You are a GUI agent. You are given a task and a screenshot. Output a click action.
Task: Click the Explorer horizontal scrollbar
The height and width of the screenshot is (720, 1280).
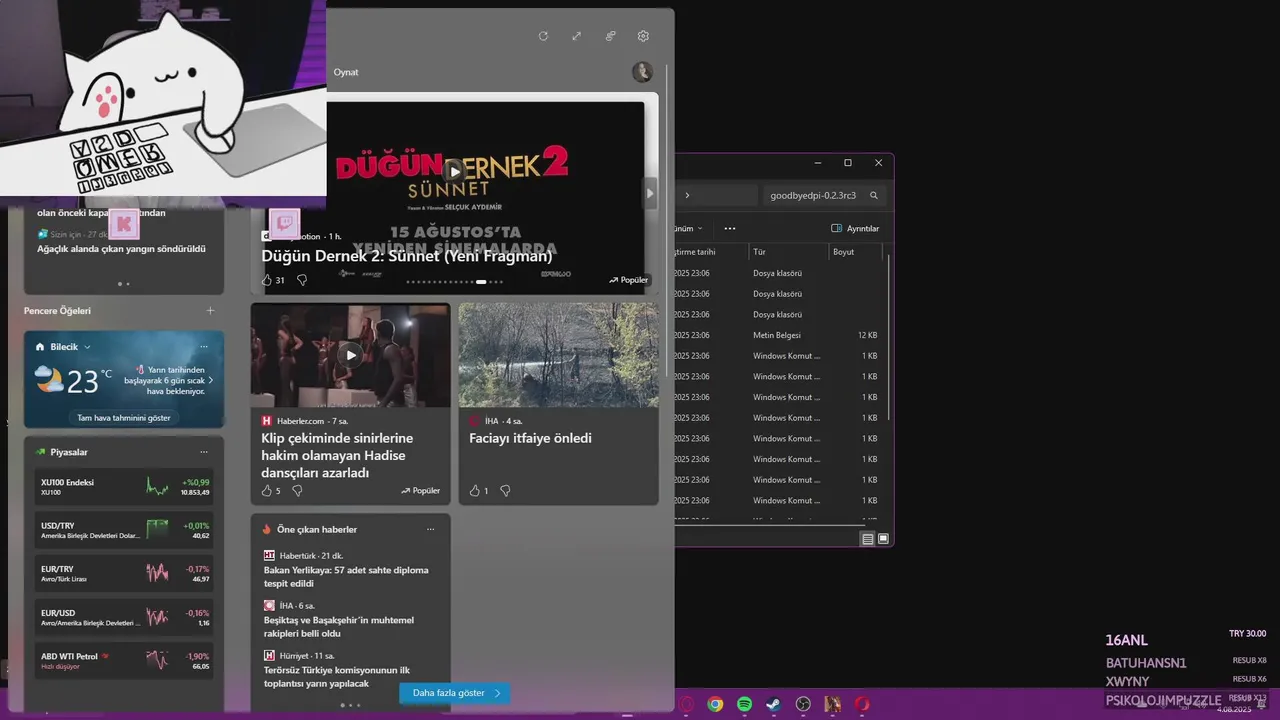tap(770, 523)
